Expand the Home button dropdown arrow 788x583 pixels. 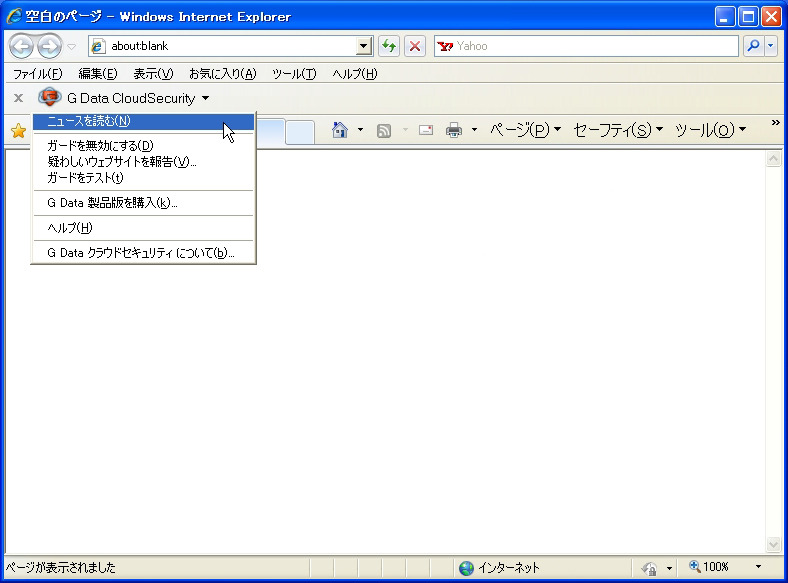click(360, 130)
